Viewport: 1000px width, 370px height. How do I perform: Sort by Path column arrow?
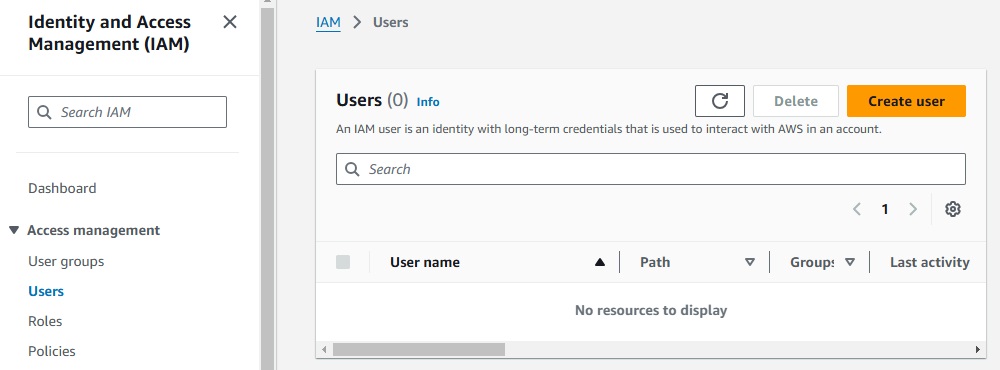tap(750, 262)
